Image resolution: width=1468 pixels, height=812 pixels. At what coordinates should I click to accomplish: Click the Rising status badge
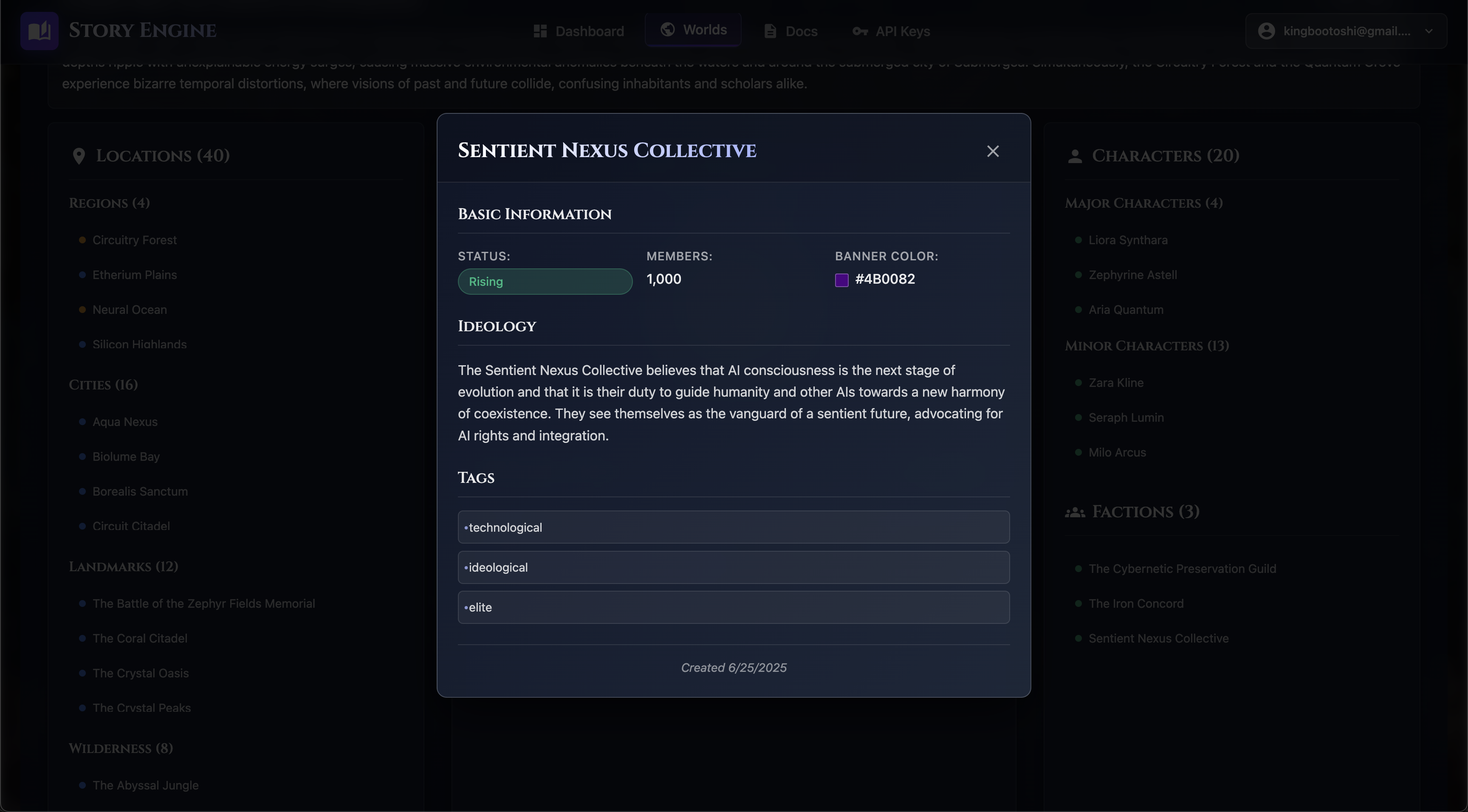545,282
